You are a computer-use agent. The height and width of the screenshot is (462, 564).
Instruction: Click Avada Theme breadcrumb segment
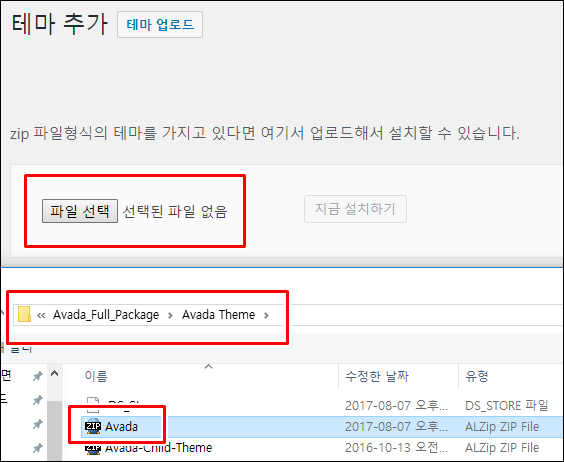218,315
